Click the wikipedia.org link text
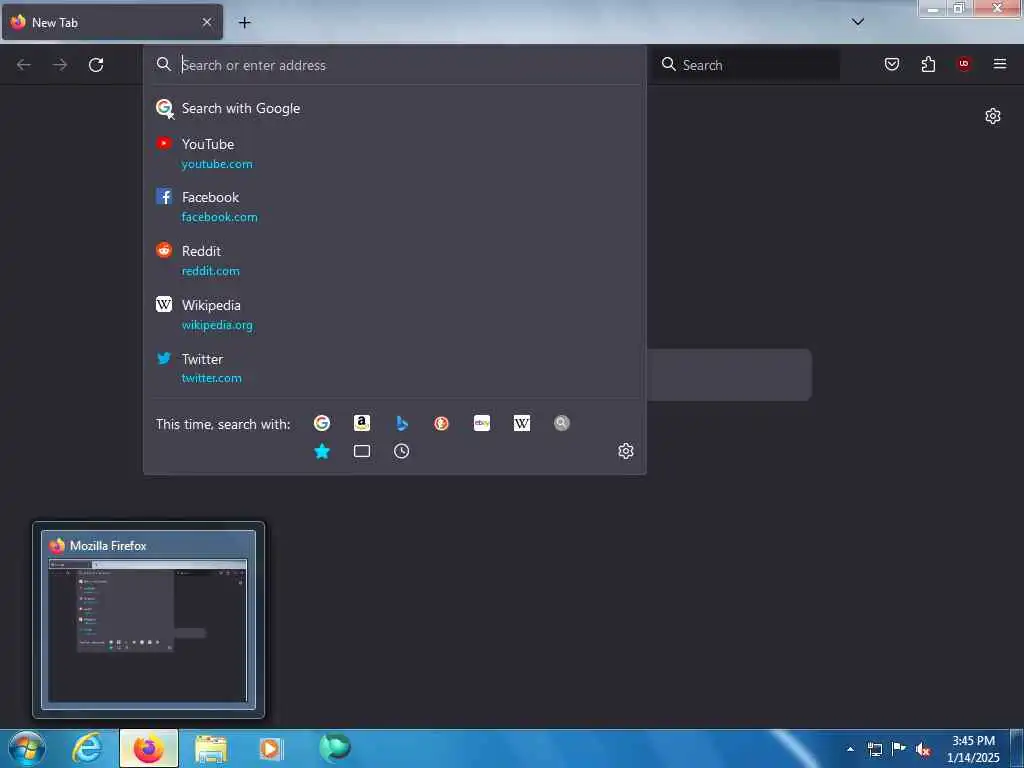1024x768 pixels. tap(217, 325)
